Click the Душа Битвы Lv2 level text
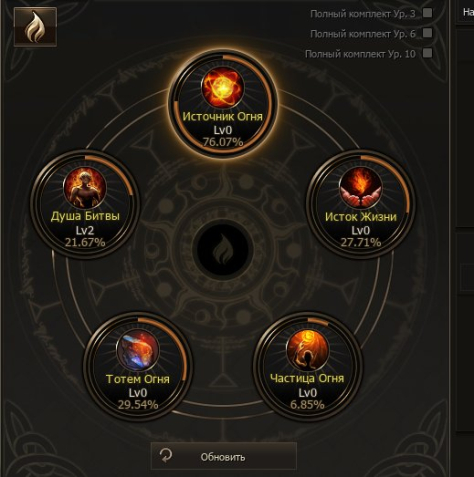The image size is (474, 477). pos(85,230)
